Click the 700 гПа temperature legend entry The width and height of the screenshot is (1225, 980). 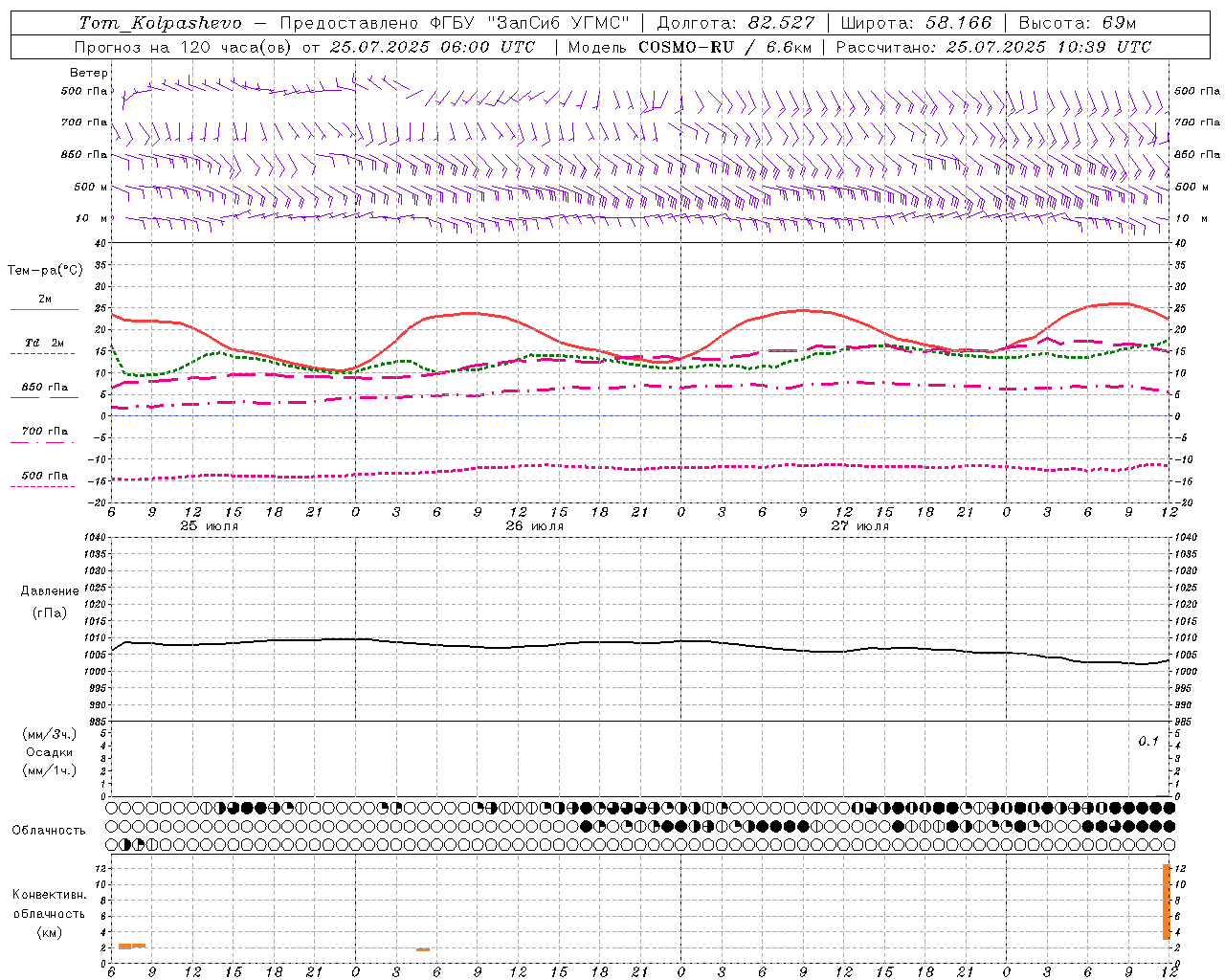coord(45,432)
